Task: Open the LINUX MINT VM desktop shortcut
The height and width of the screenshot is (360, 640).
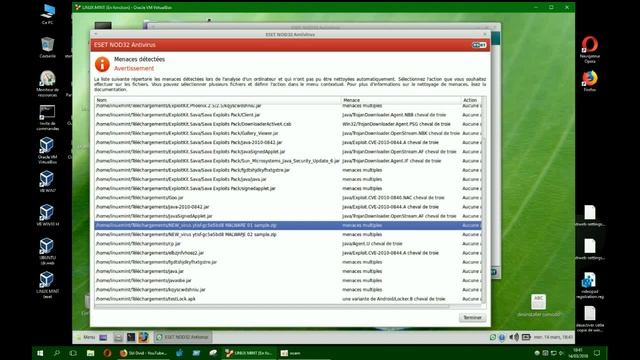Action: (x=47, y=285)
